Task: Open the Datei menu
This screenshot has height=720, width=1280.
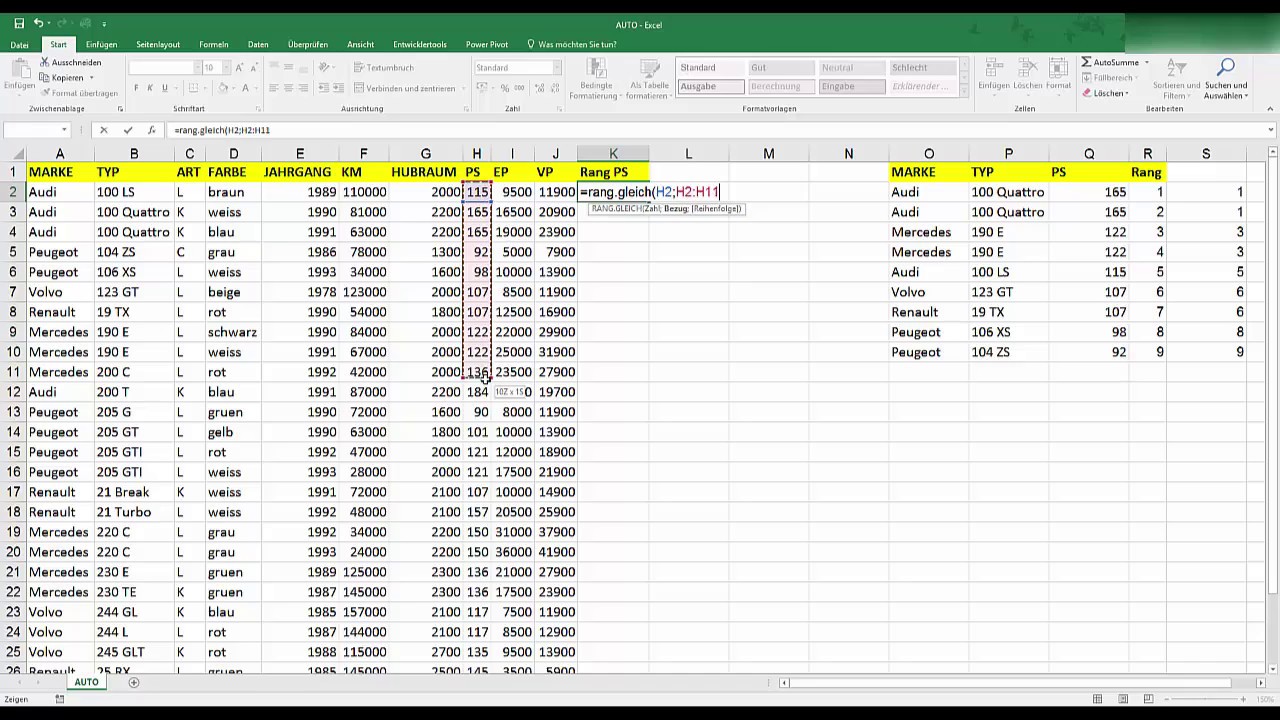Action: pos(19,44)
